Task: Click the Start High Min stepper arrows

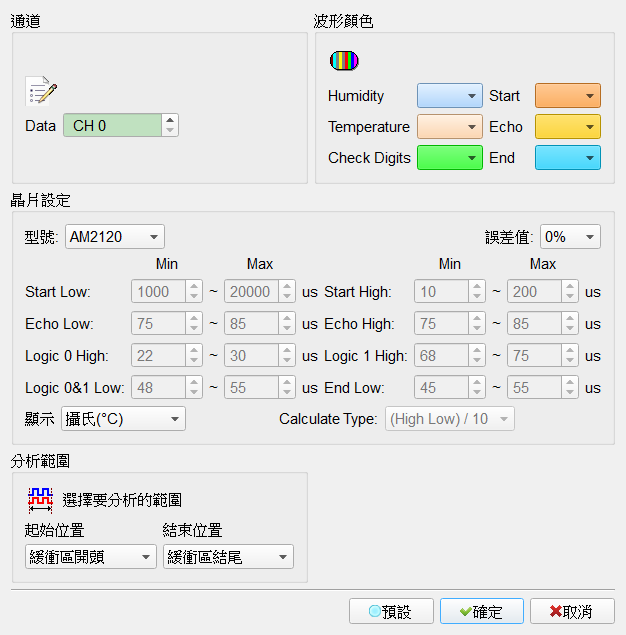Action: [x=477, y=291]
